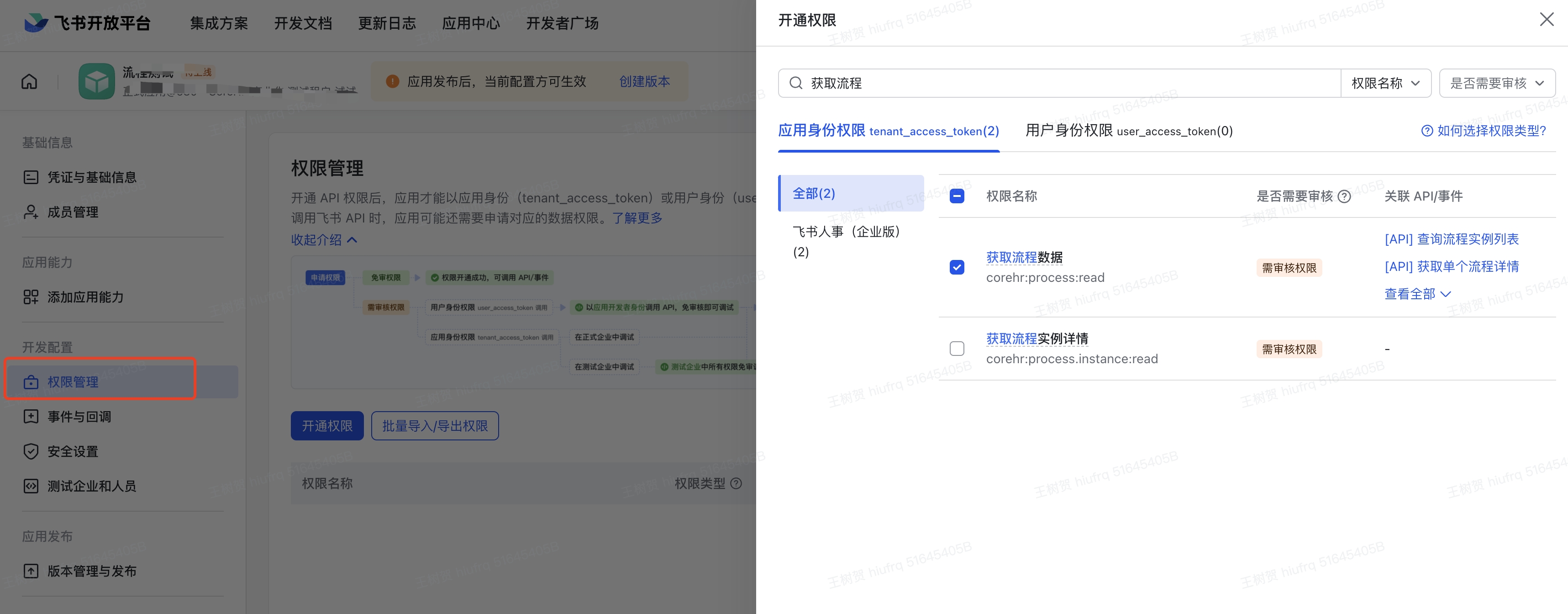
Task: Click the help icon beside 如何选择权限类型
Action: click(x=1427, y=131)
